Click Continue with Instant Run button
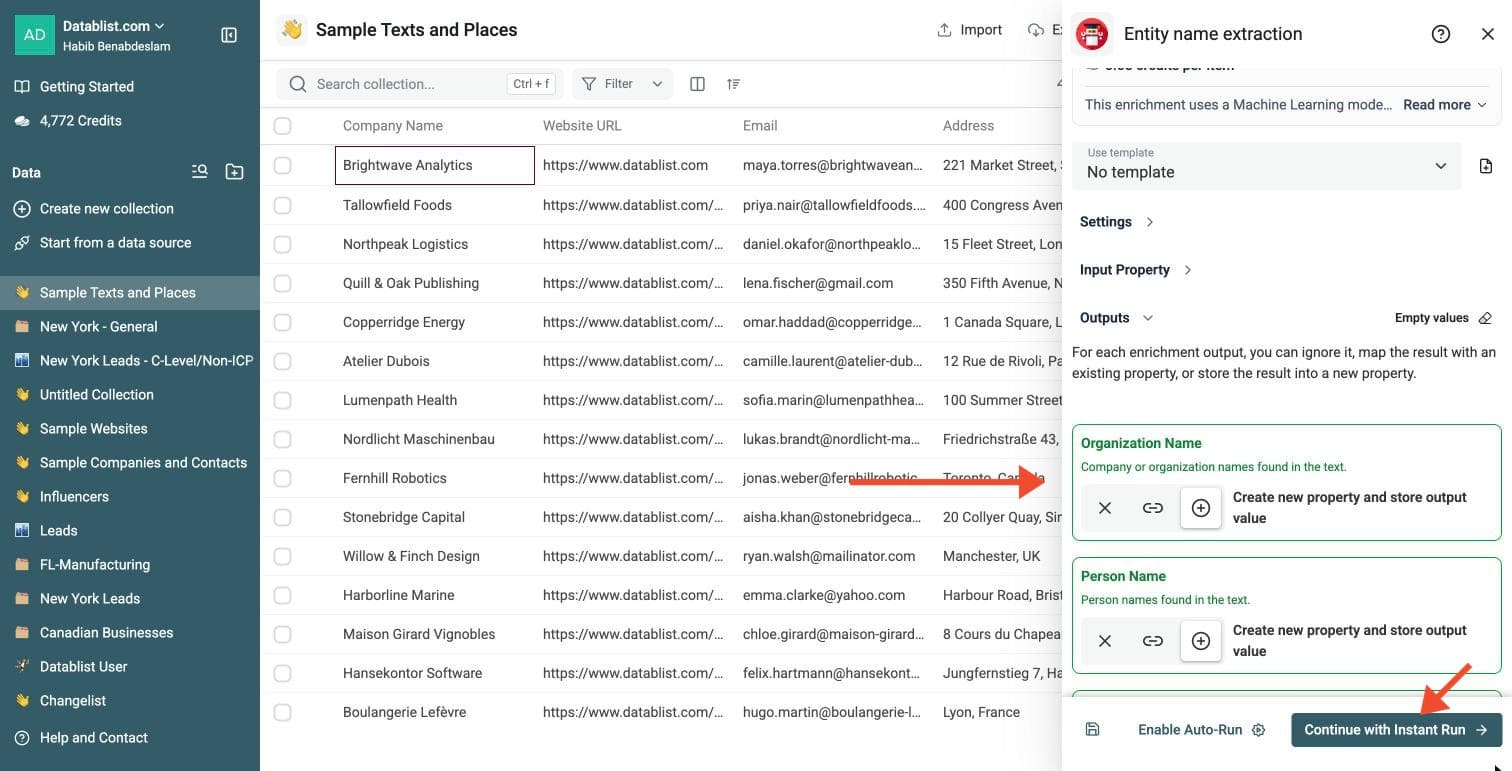 [1396, 730]
